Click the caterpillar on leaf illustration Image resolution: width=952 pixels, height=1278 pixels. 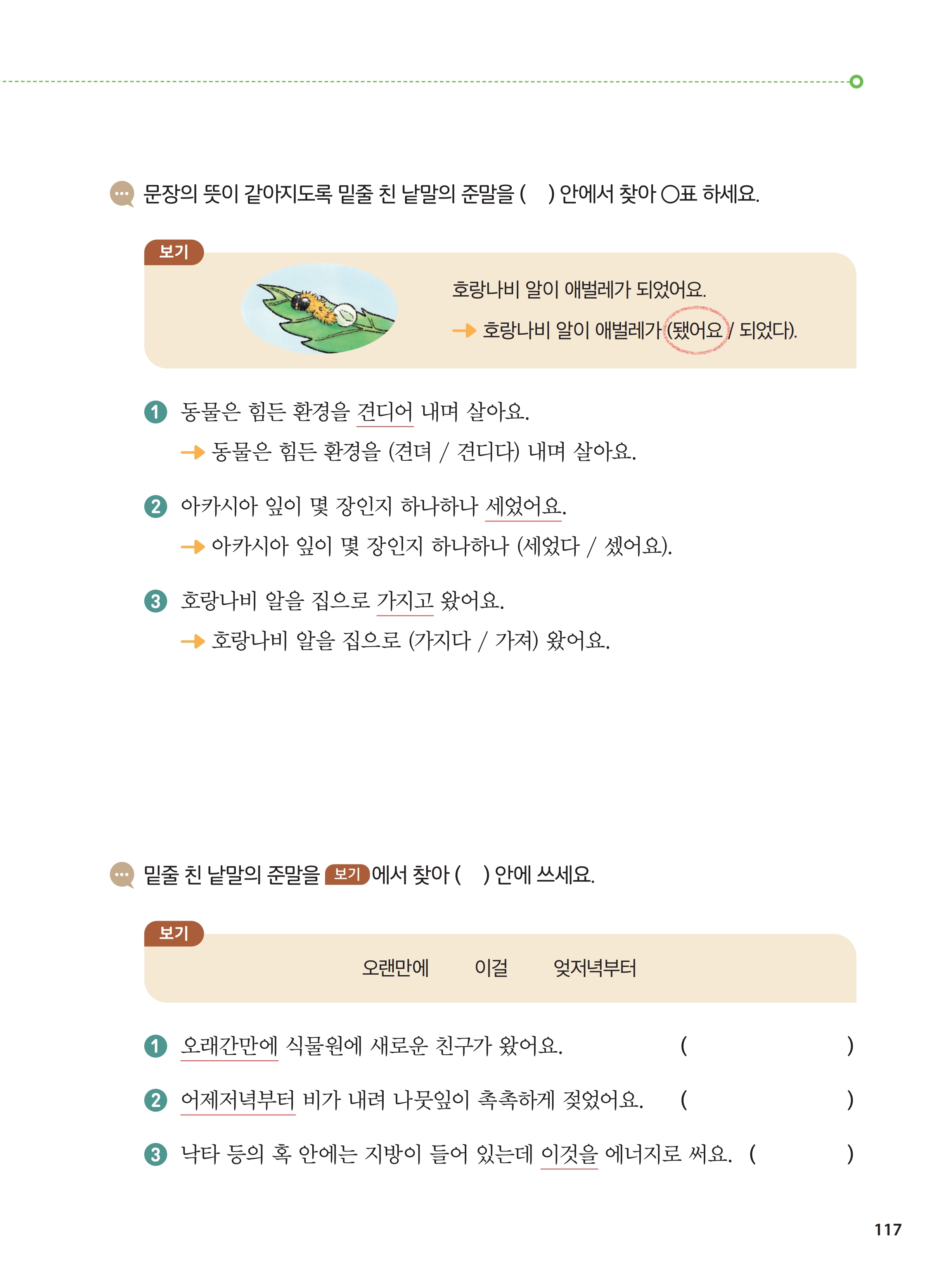coord(319,308)
